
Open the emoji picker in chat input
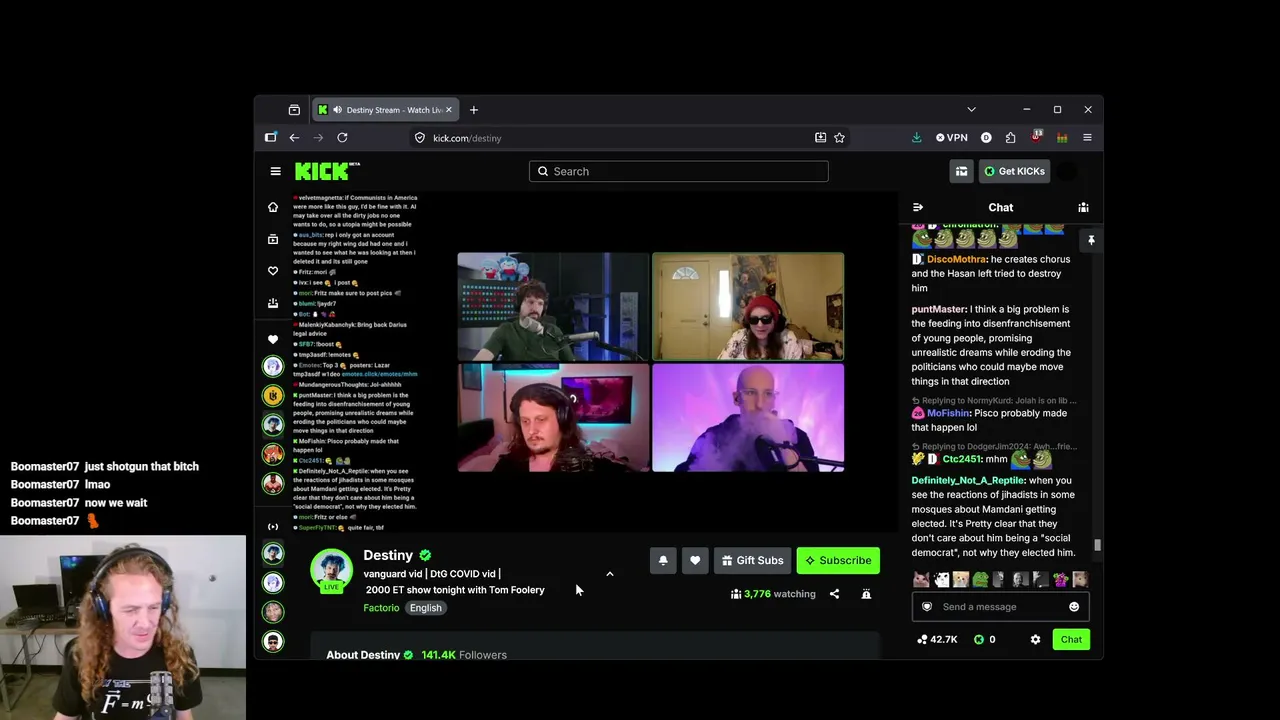1074,607
